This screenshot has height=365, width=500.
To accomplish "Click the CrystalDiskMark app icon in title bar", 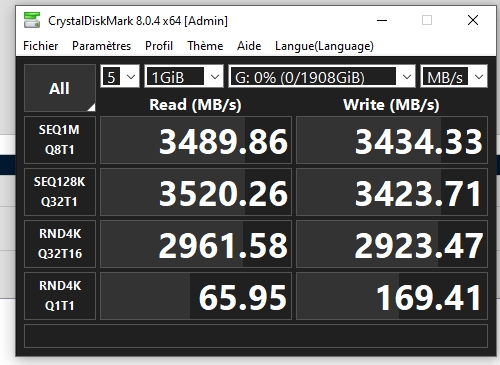I will tap(32, 20).
